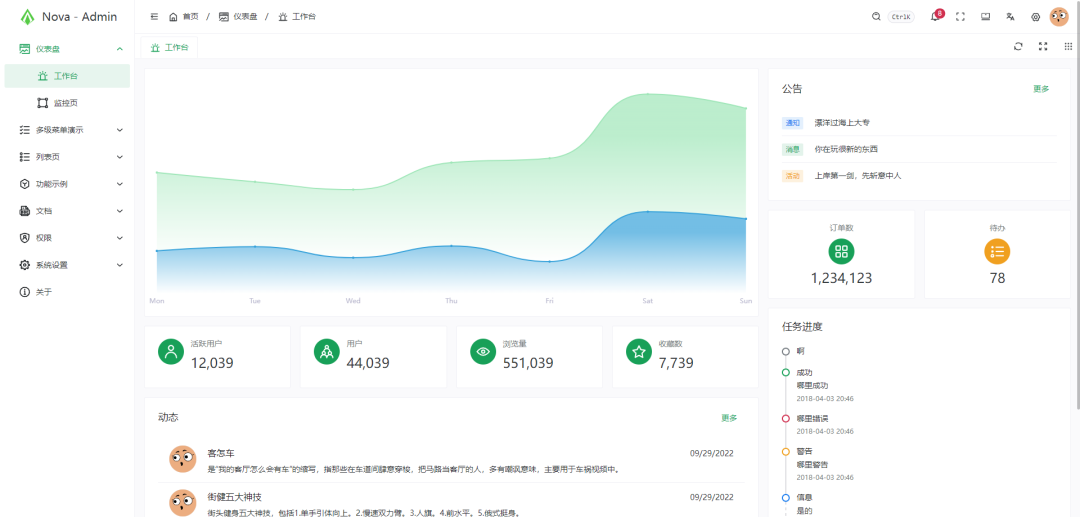
Task: Click the page vertical scrollbar
Action: [1076, 200]
